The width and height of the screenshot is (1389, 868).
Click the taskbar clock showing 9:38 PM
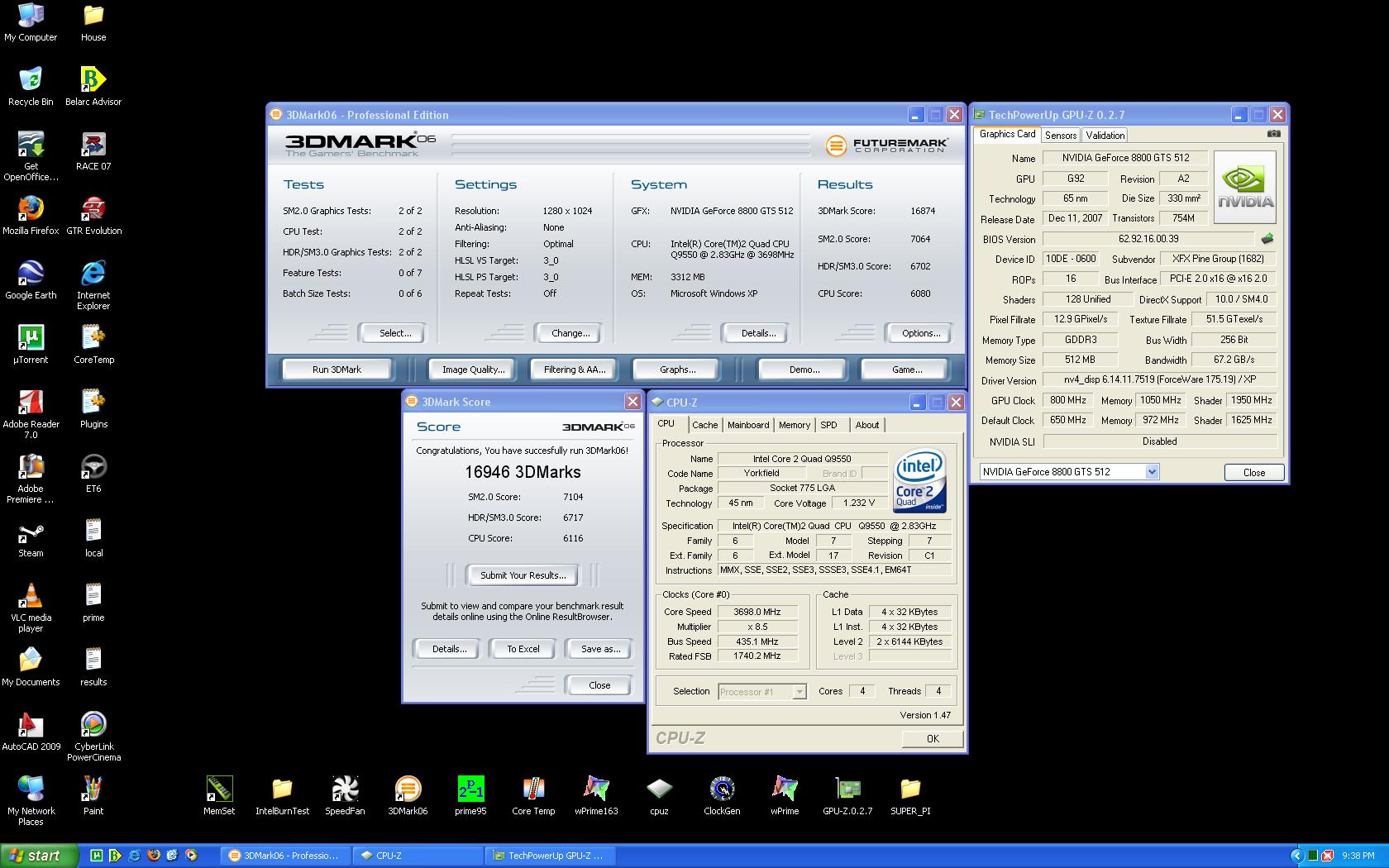[1358, 856]
